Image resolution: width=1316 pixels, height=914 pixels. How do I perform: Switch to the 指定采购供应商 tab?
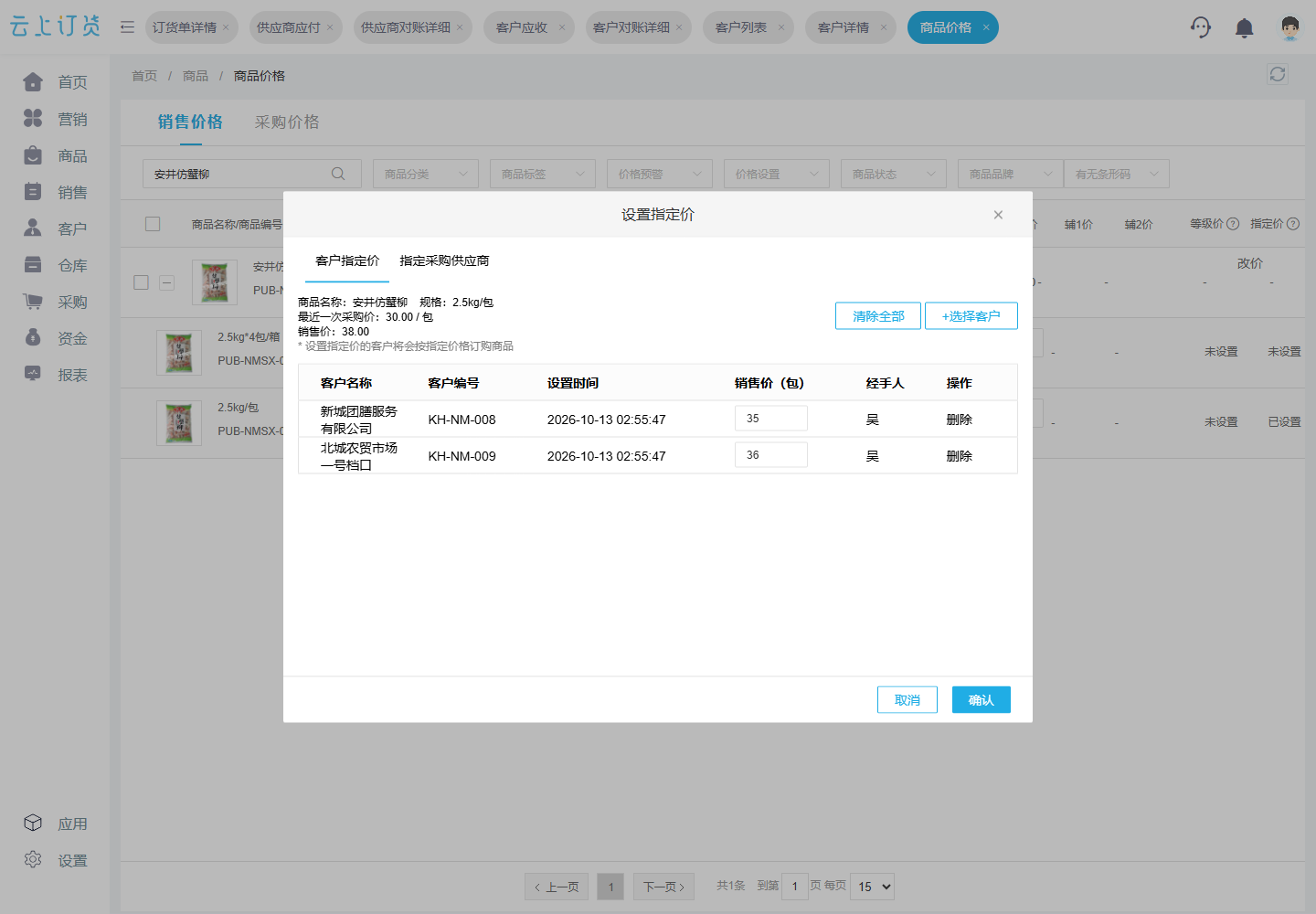pos(444,260)
